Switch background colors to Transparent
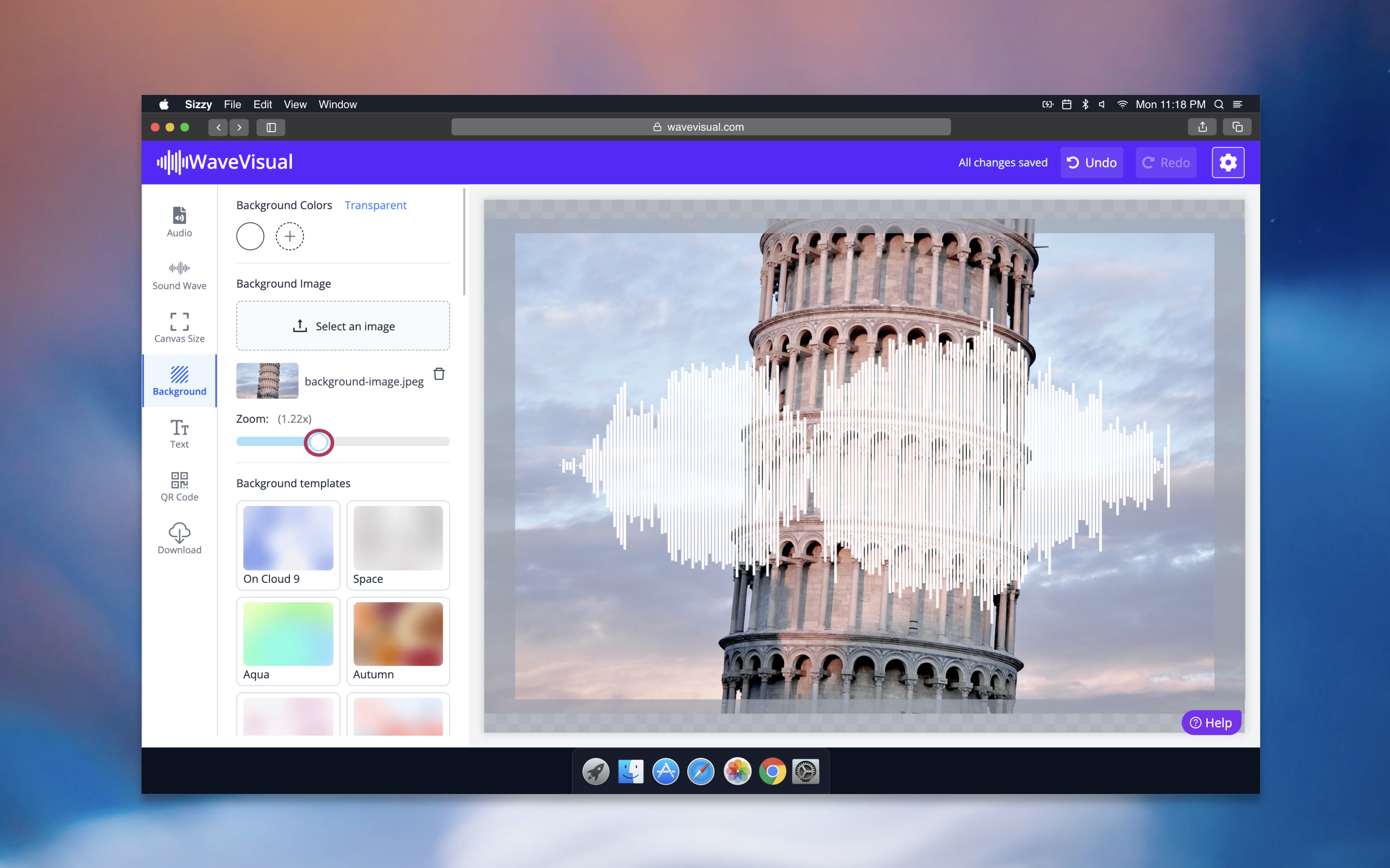Screen dimensions: 1390x868 (x=375, y=205)
